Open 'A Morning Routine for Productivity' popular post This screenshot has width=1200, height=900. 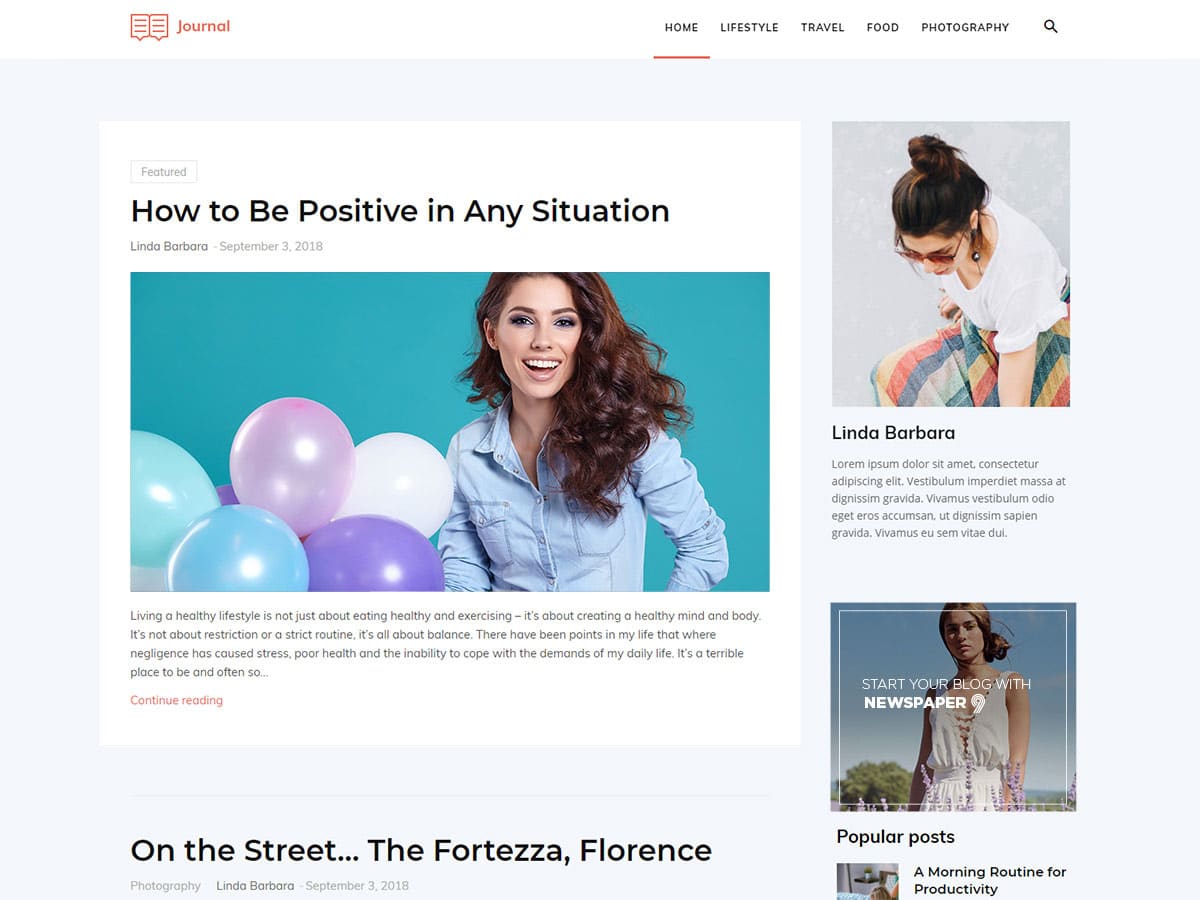point(990,880)
